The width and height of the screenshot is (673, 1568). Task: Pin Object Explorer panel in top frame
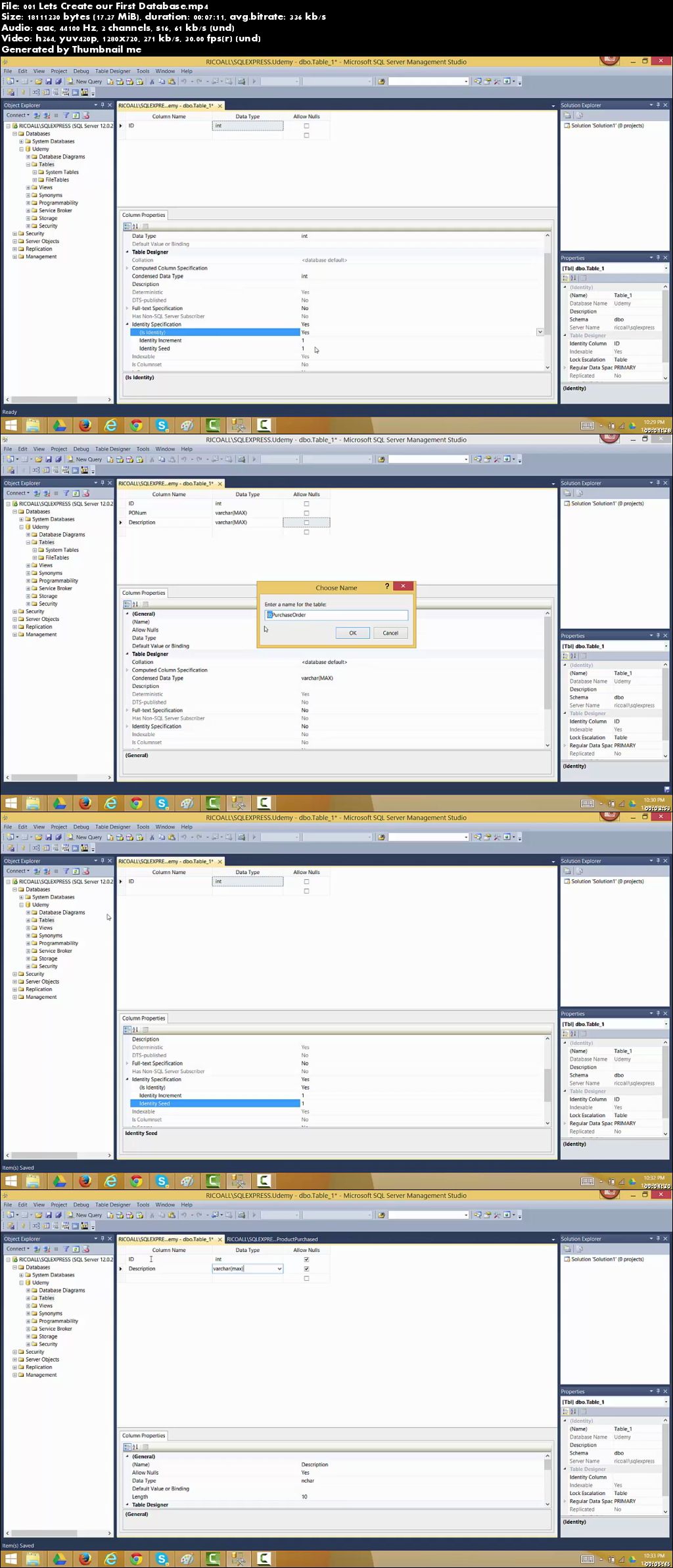point(103,105)
